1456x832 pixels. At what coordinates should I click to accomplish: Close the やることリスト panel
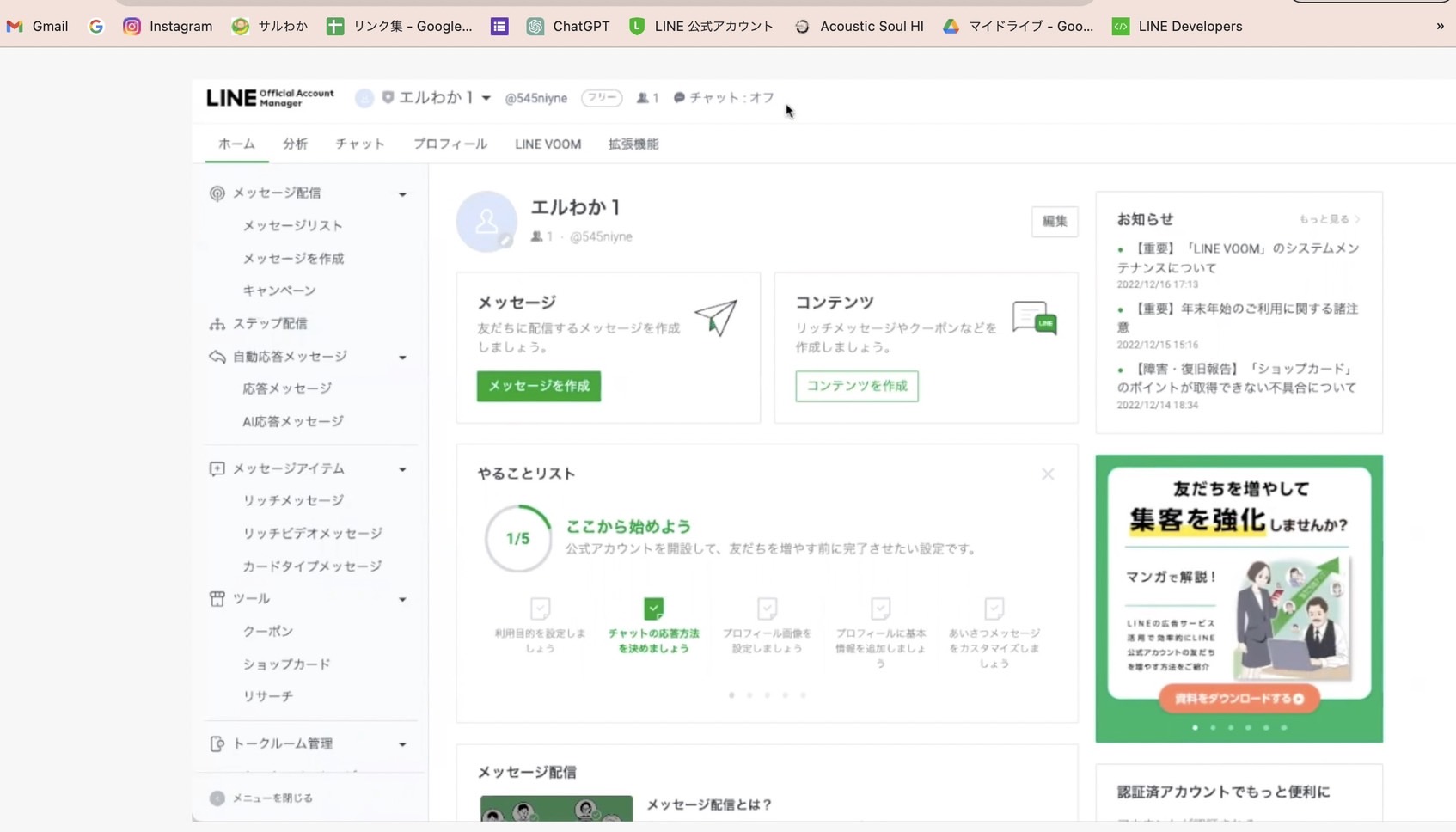[1048, 474]
